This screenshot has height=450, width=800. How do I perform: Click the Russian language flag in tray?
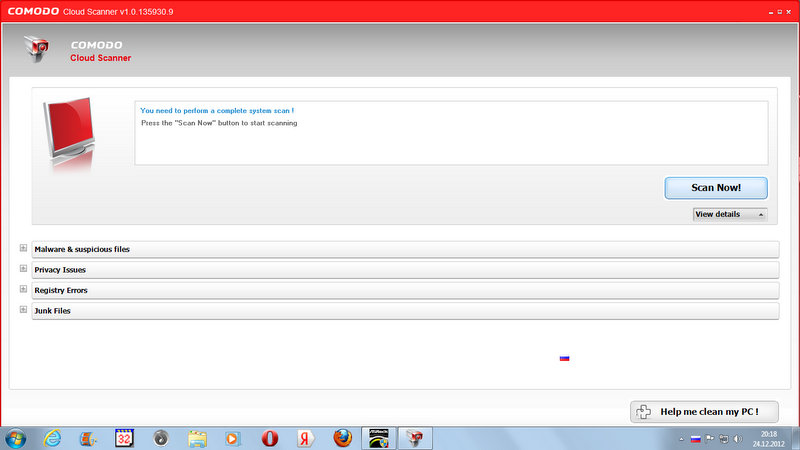tap(695, 439)
